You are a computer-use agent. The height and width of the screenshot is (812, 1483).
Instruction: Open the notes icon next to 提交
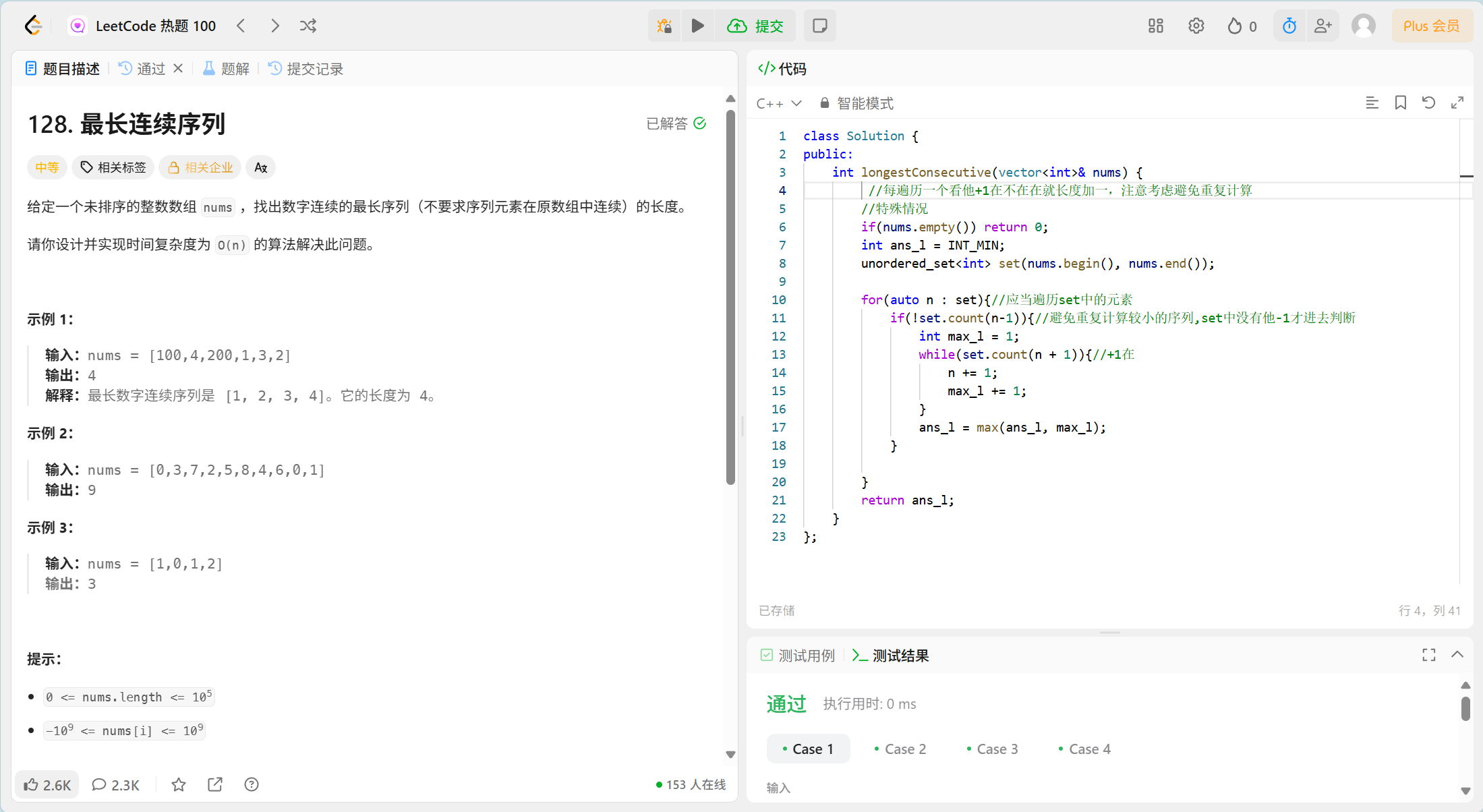819,26
